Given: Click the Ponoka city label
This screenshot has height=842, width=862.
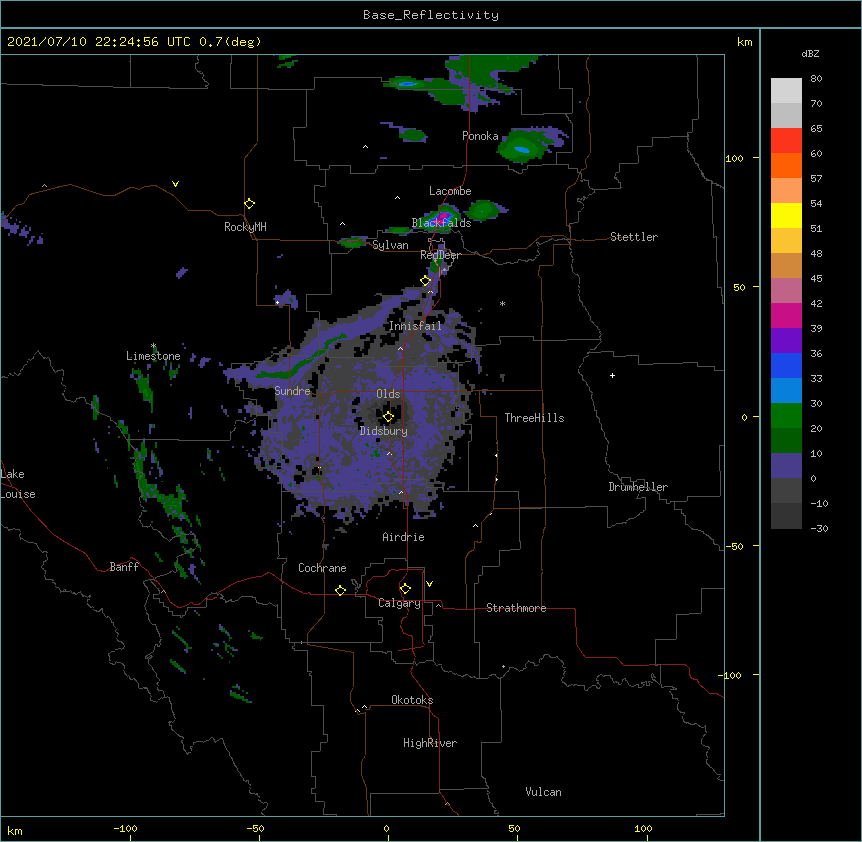Looking at the screenshot, I should pos(480,136).
